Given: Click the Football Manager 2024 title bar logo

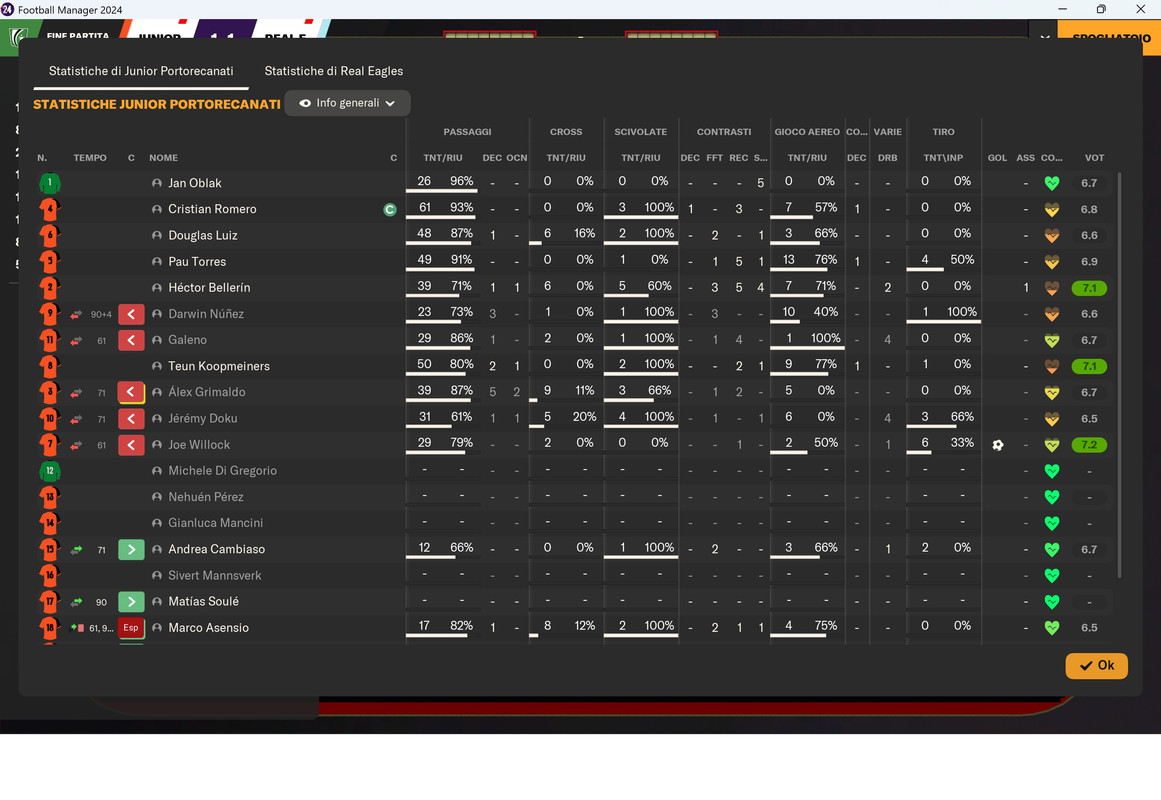Looking at the screenshot, I should [x=7, y=10].
